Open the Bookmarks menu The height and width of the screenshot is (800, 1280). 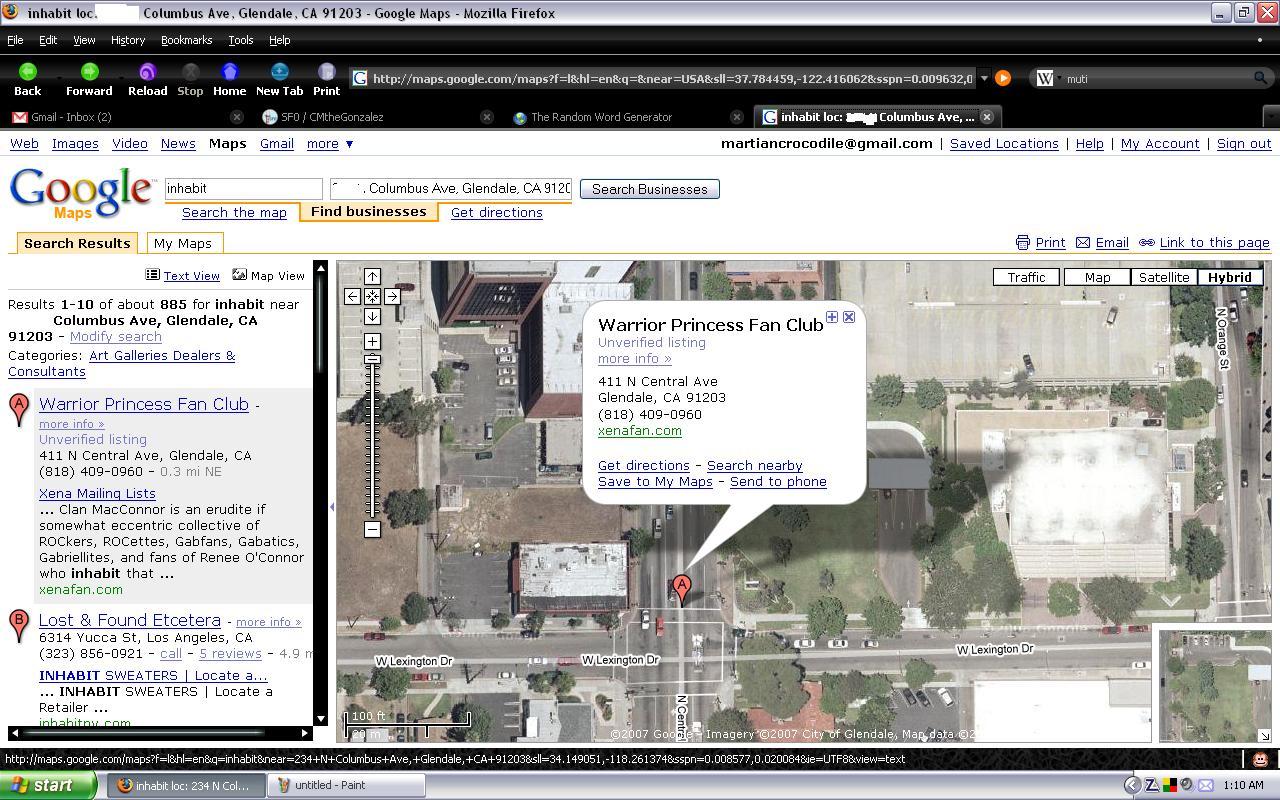point(186,40)
